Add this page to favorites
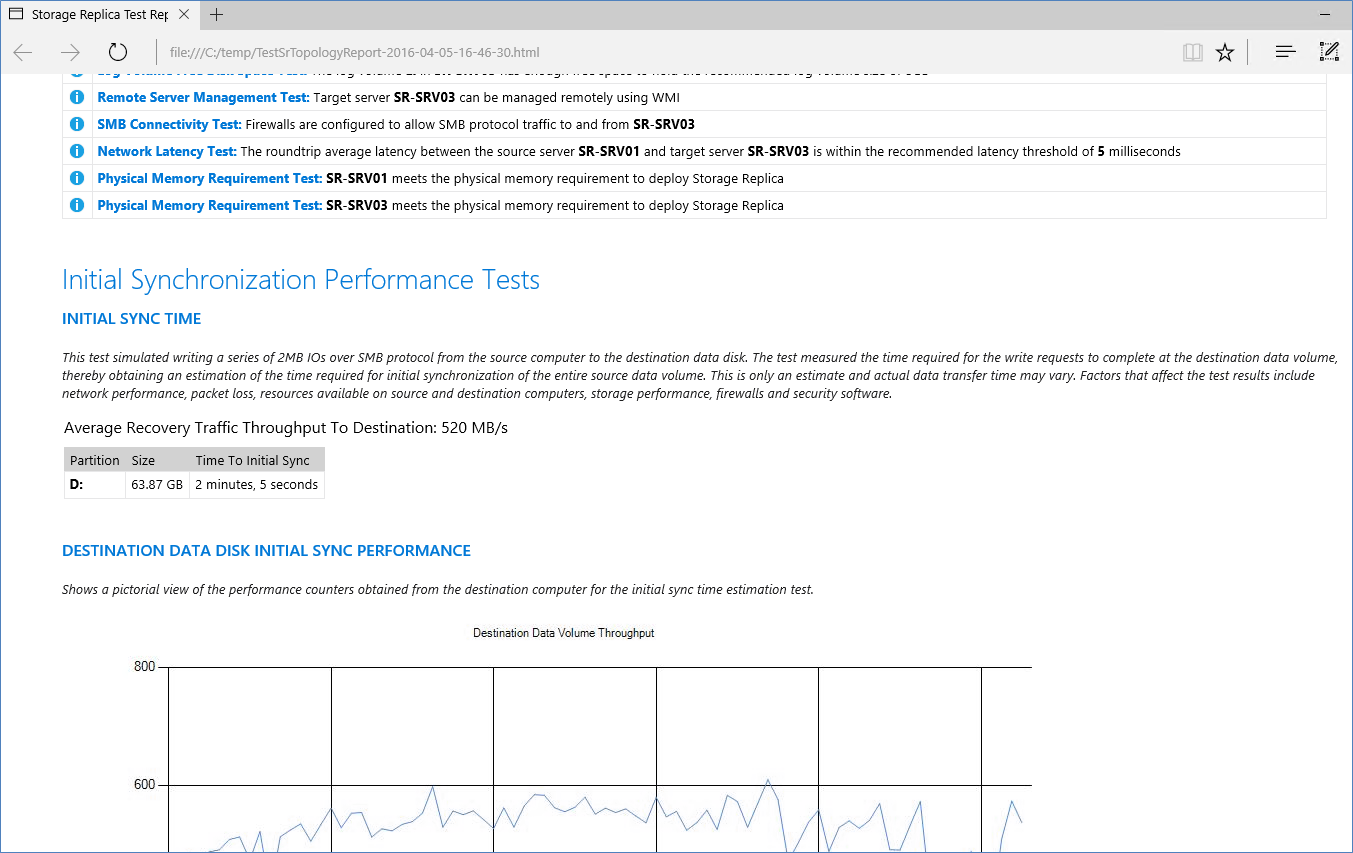The image size is (1353, 853). (x=1225, y=51)
